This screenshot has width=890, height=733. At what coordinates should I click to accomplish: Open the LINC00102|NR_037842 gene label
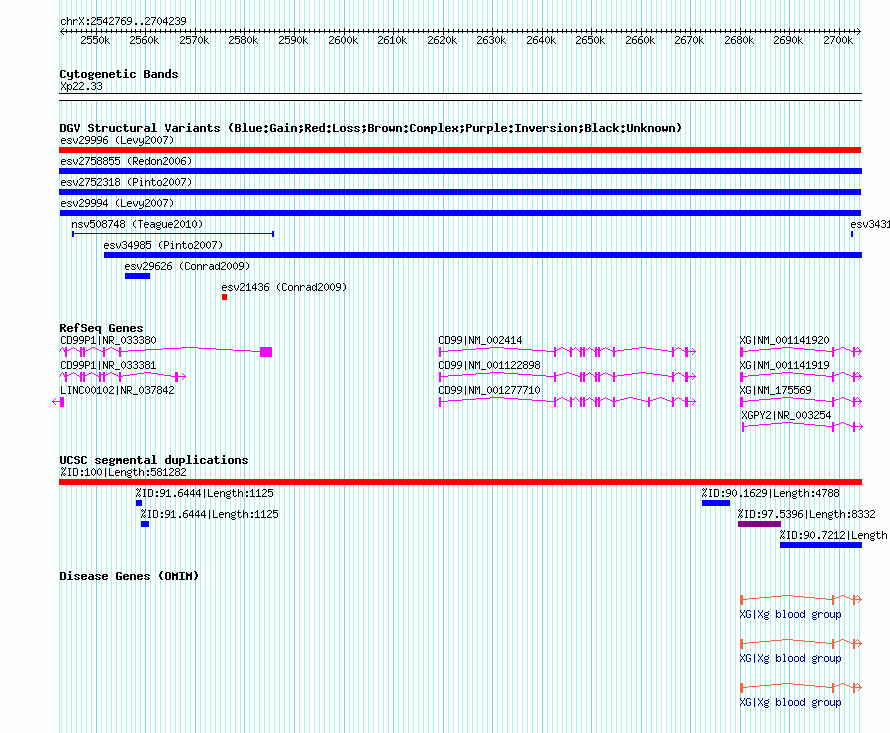117,390
